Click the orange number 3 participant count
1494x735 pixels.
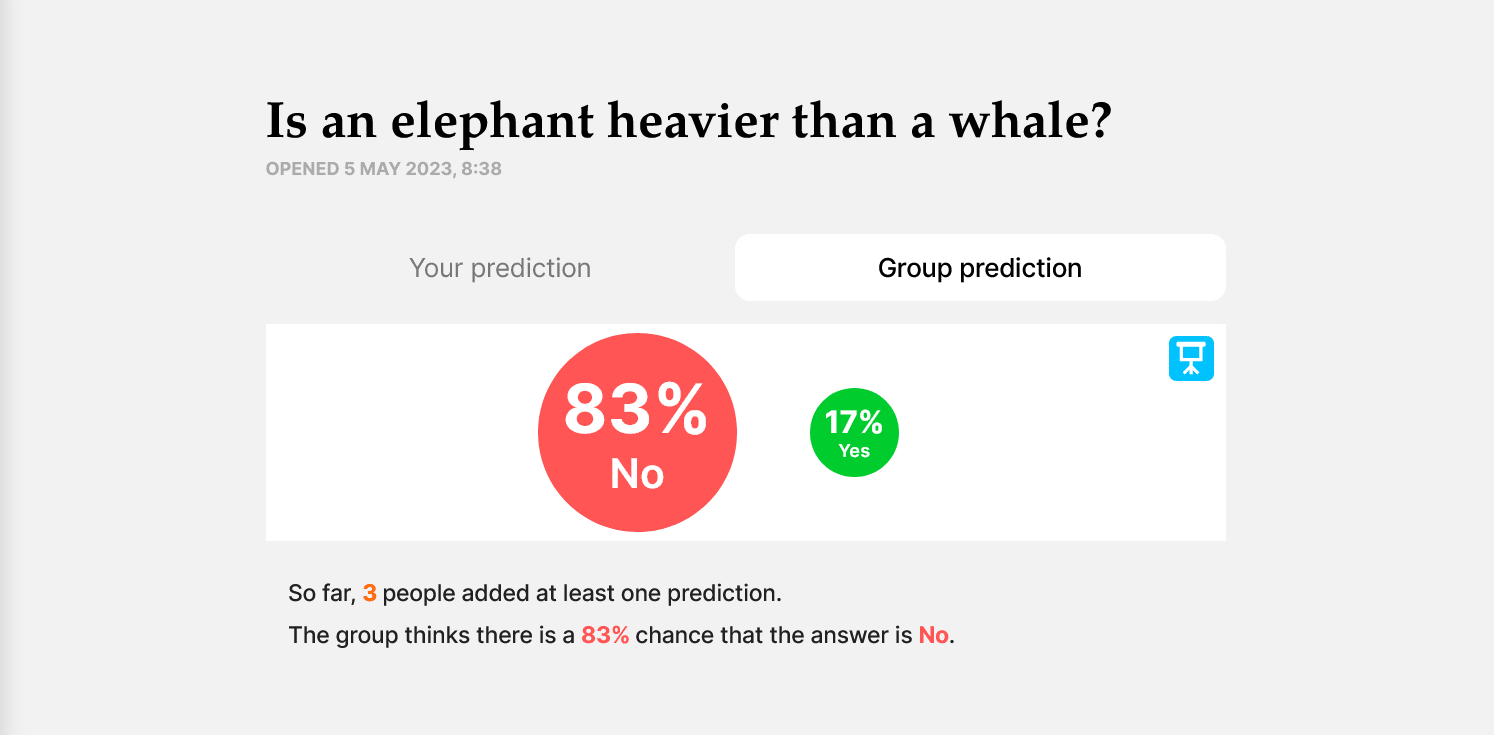pos(369,593)
